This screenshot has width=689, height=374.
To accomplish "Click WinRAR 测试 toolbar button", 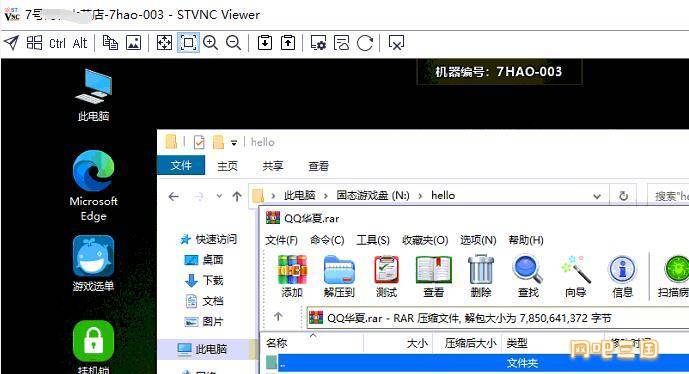I will (386, 277).
